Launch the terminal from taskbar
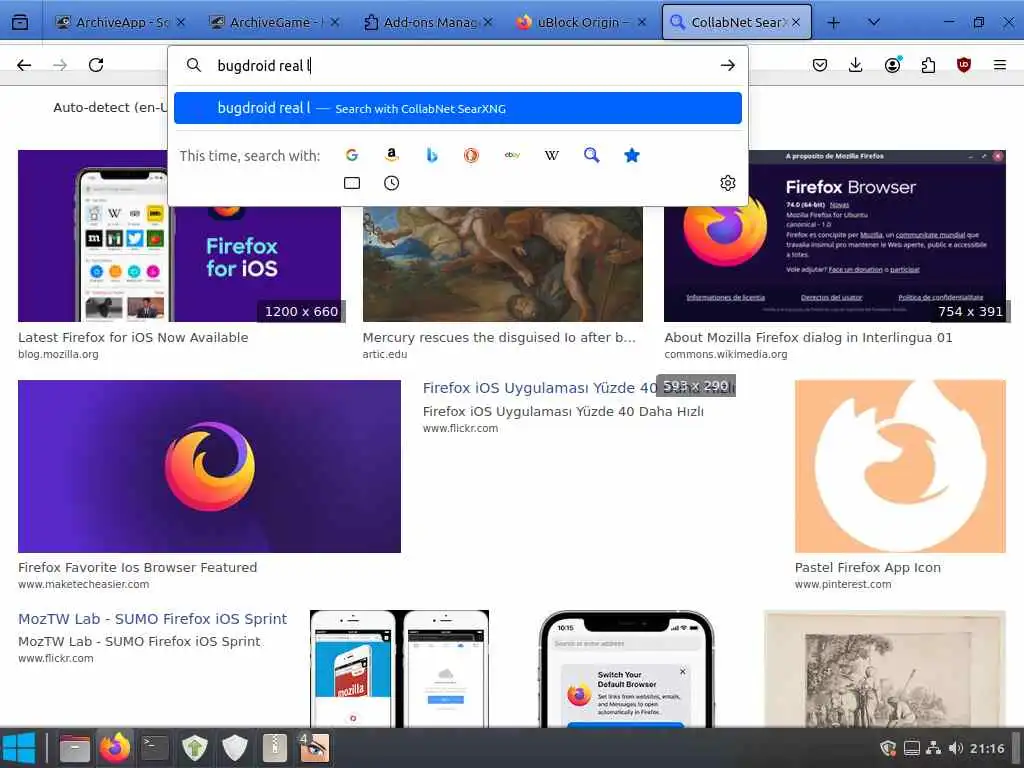This screenshot has height=768, width=1024. (x=155, y=748)
